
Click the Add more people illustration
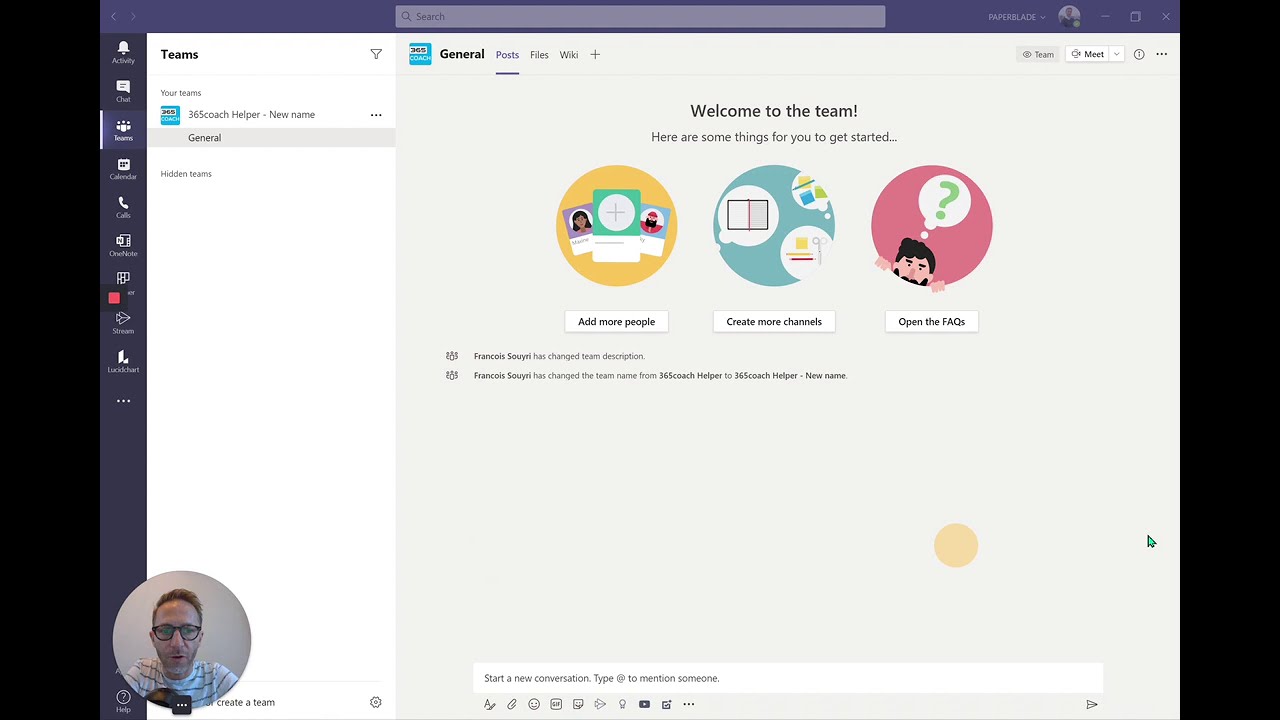tap(616, 226)
